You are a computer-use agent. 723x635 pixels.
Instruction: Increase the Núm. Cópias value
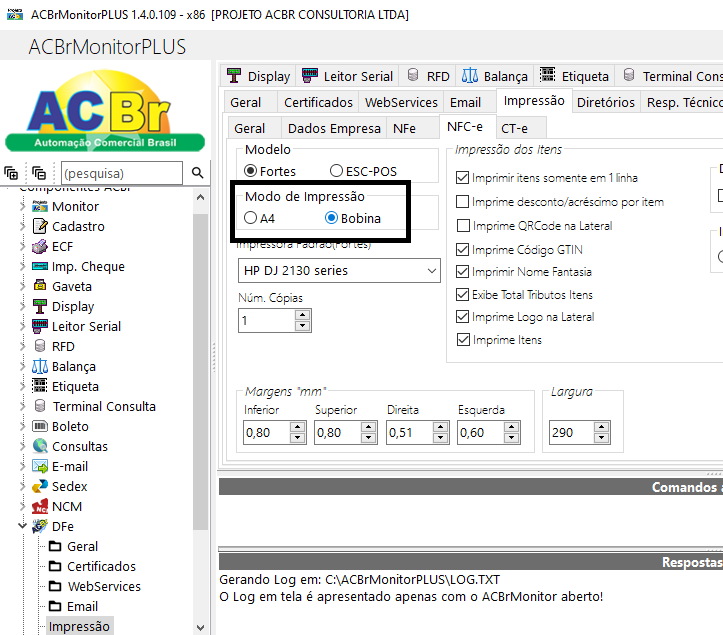tap(302, 315)
